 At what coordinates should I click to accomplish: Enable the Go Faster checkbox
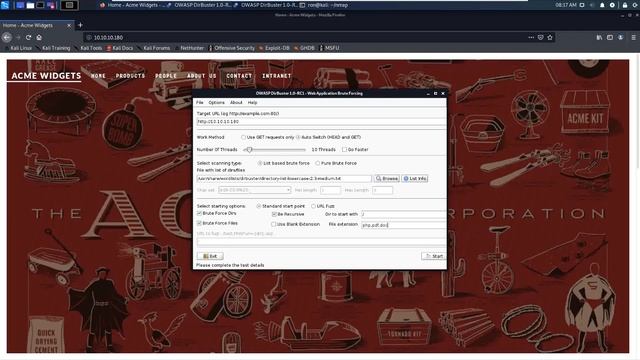(344, 150)
